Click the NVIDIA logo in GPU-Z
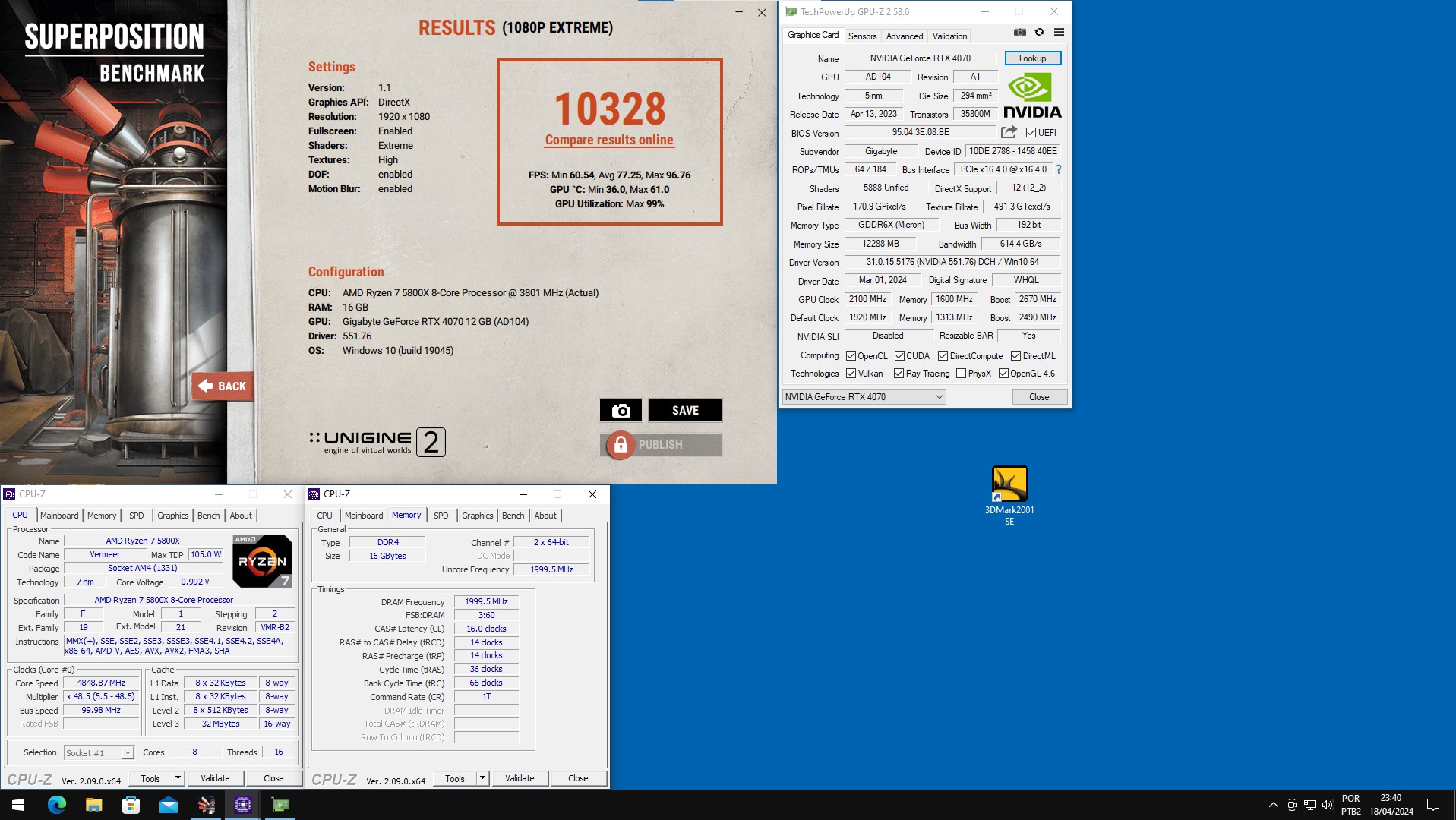Image resolution: width=1456 pixels, height=820 pixels. [x=1032, y=95]
